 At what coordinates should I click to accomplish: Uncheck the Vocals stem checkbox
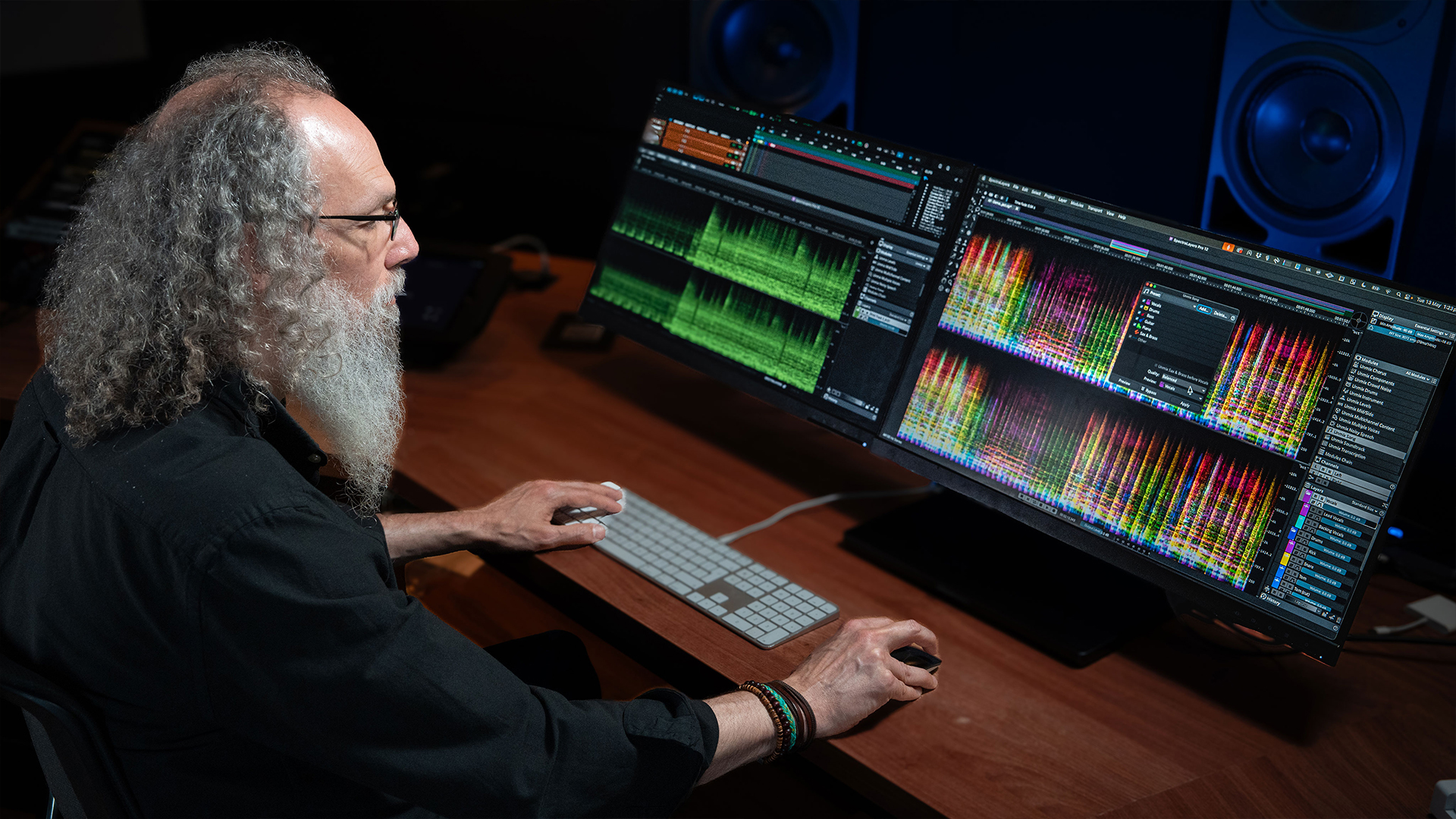pos(1144,300)
